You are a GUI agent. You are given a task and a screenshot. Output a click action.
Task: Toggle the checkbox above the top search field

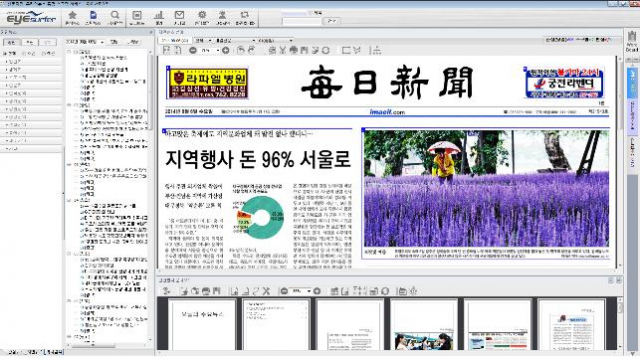click(311, 13)
